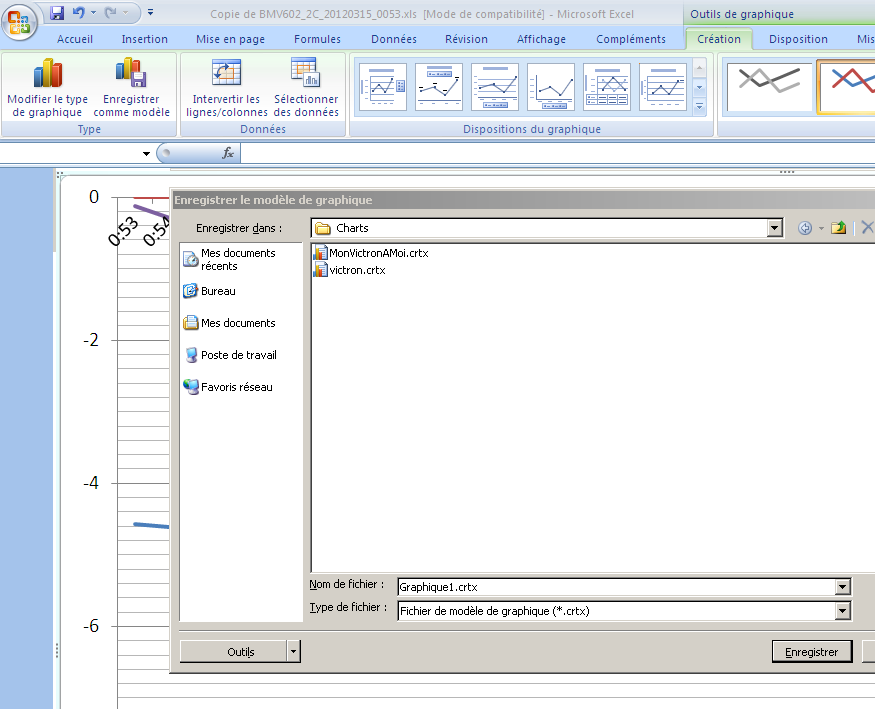875x709 pixels.
Task: Select the MonVictronAMoi.crtx file
Action: click(x=378, y=253)
